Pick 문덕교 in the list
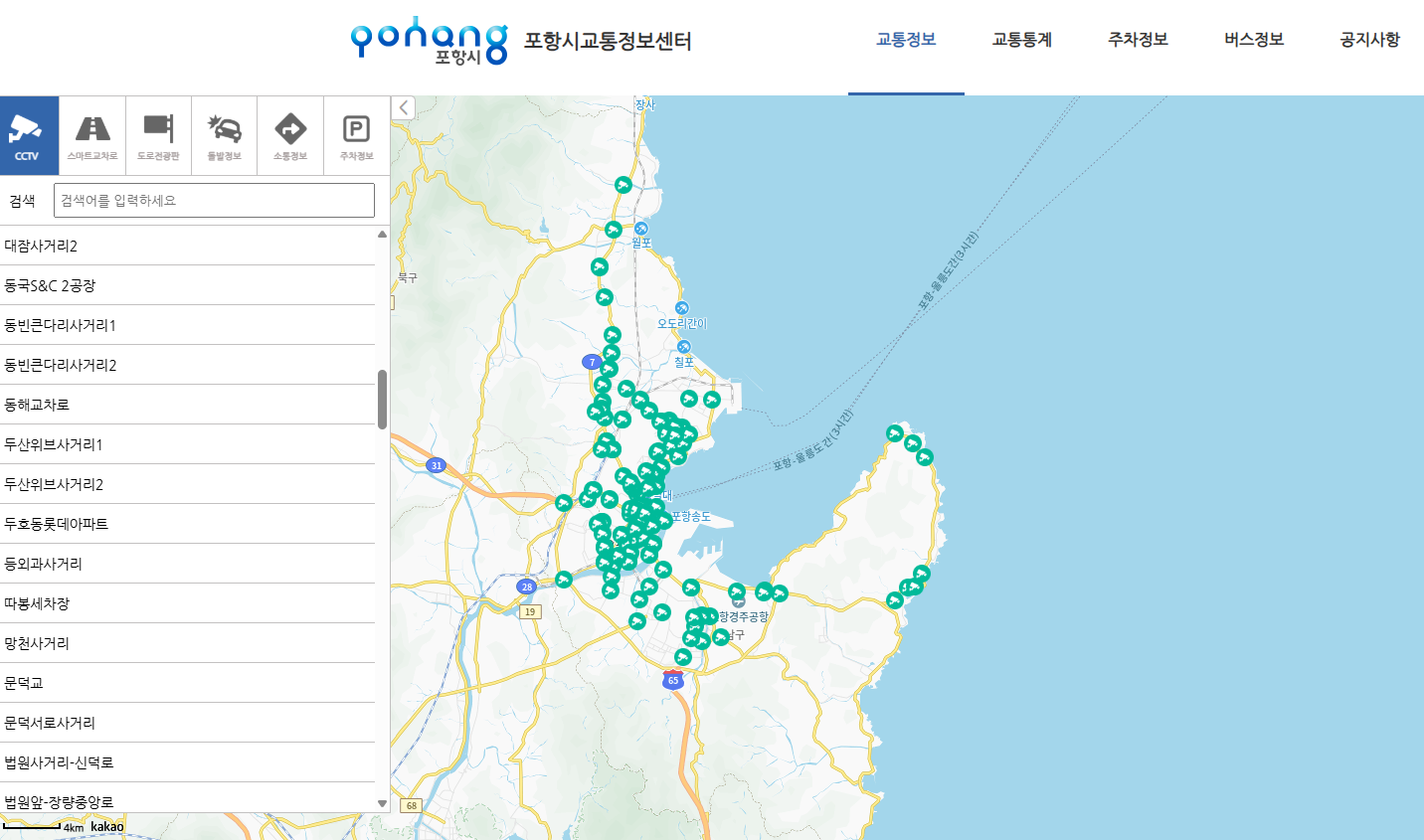 187,683
